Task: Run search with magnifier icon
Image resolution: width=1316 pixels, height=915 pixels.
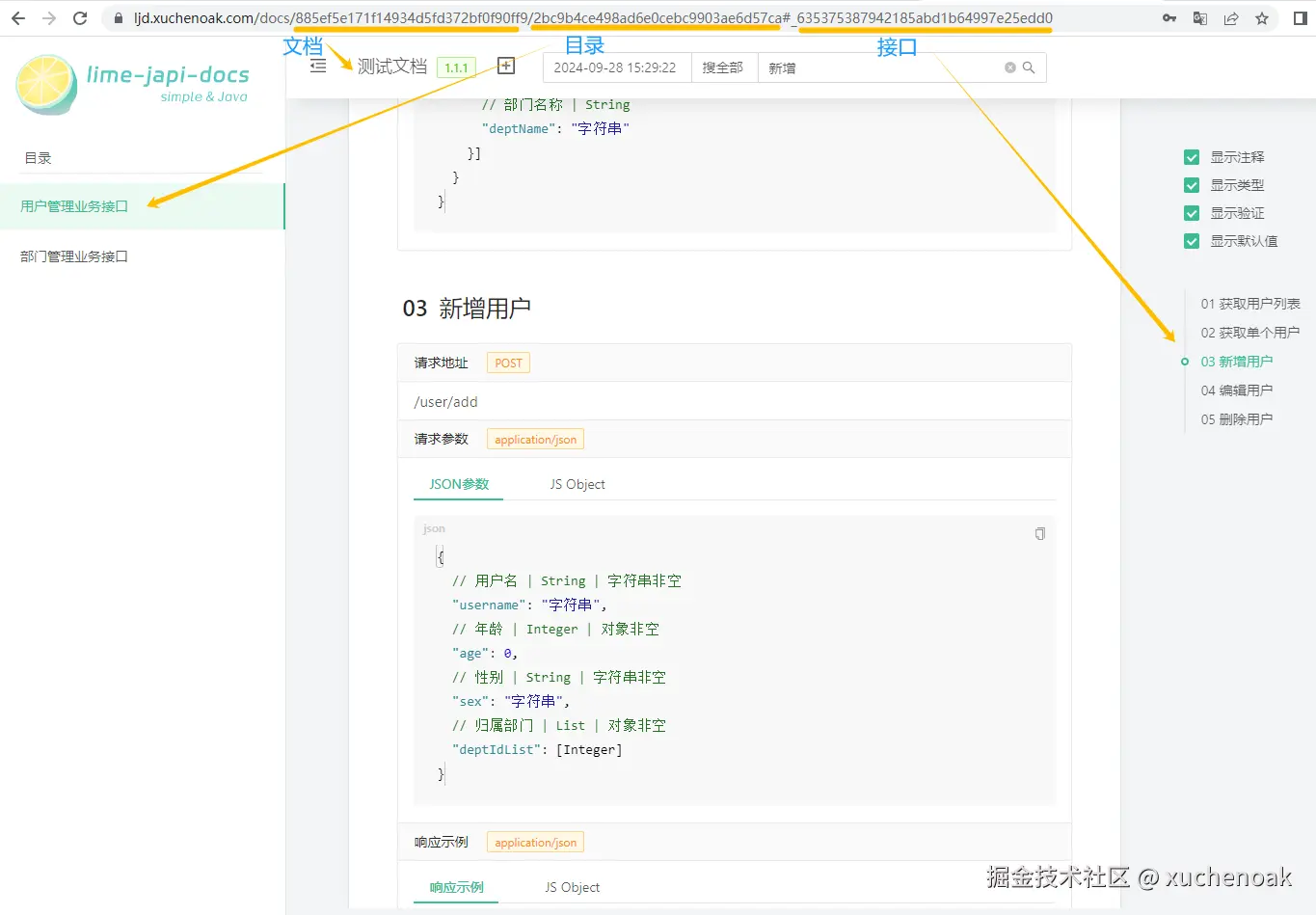Action: click(1029, 67)
